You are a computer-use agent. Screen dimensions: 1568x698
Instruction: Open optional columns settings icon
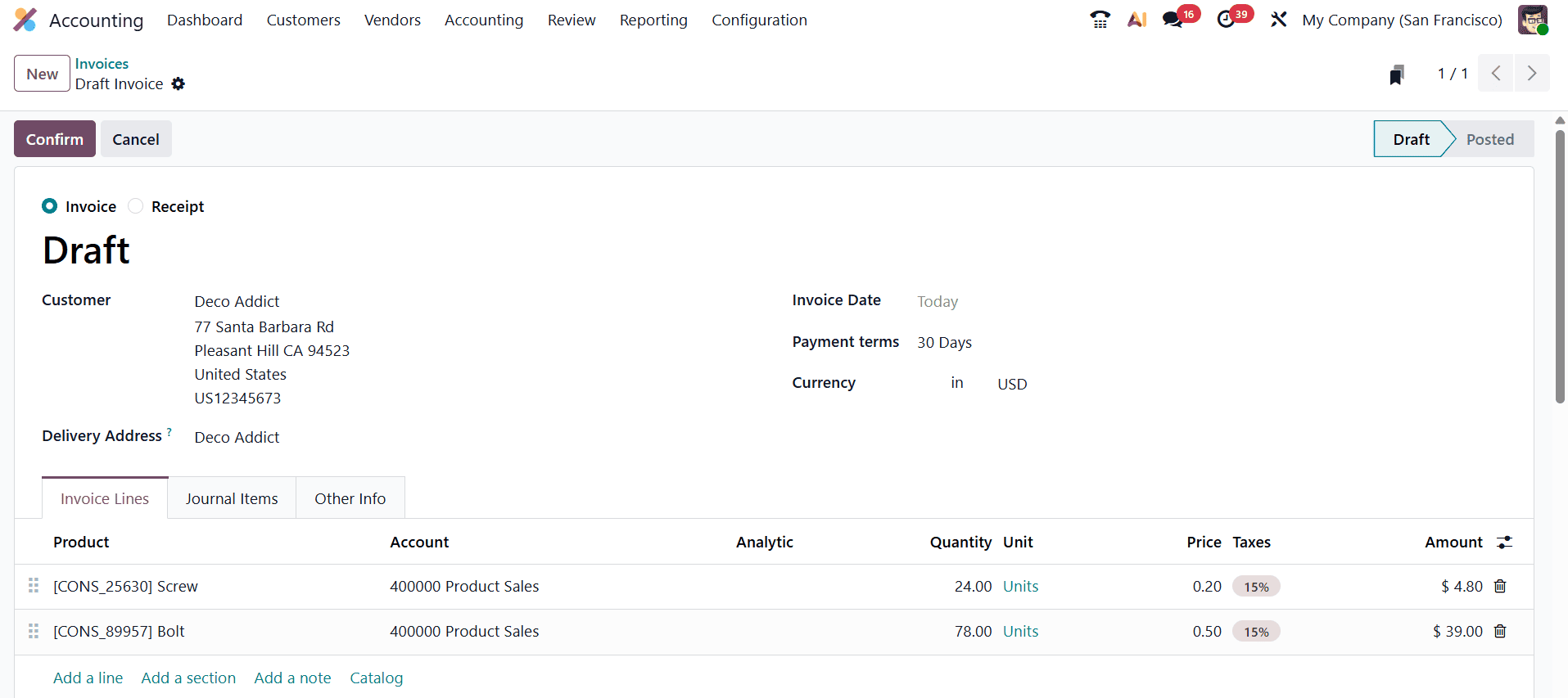[x=1504, y=542]
